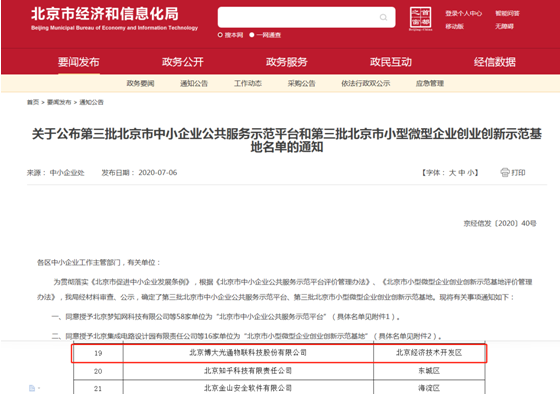Click the paragraph mentioning 58家单位
Screen dimensions: 560x398
click(x=226, y=317)
